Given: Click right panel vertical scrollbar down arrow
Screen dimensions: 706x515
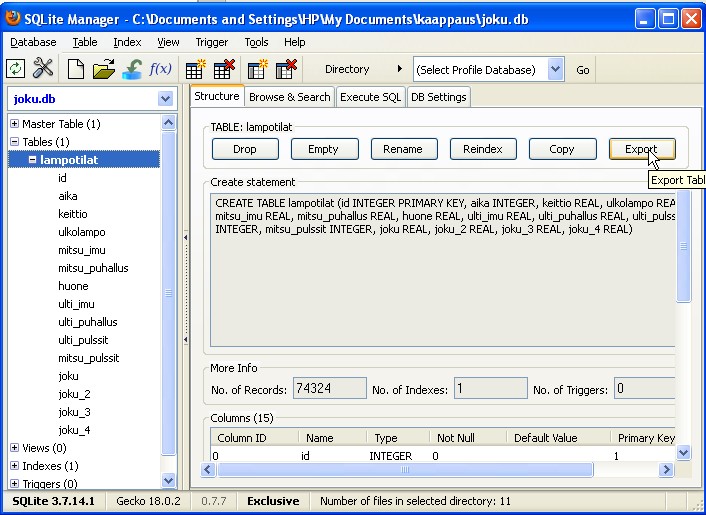Looking at the screenshot, I should 683,452.
